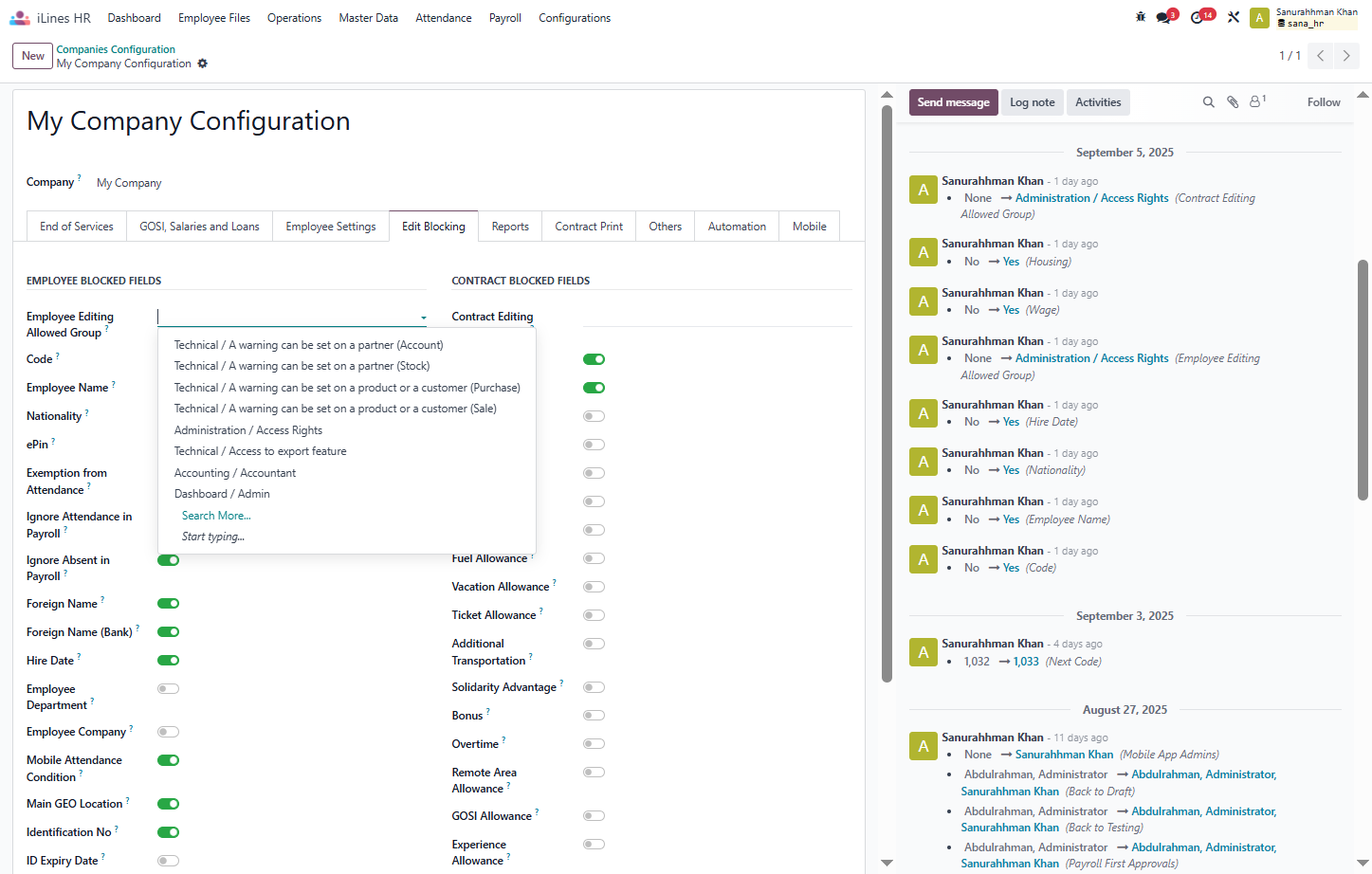This screenshot has height=874, width=1372.
Task: Enable the Vacation Allowance switch
Action: 595,587
